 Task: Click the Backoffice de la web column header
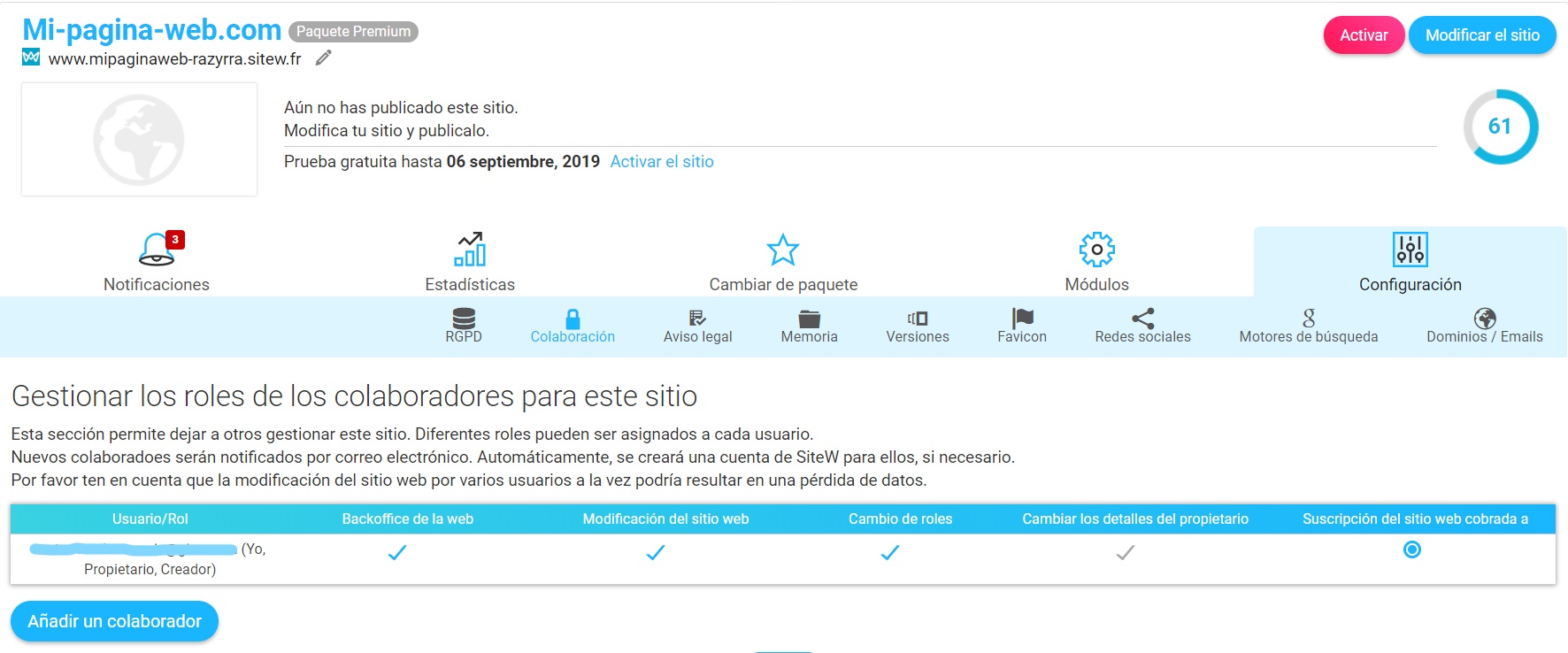coord(408,519)
